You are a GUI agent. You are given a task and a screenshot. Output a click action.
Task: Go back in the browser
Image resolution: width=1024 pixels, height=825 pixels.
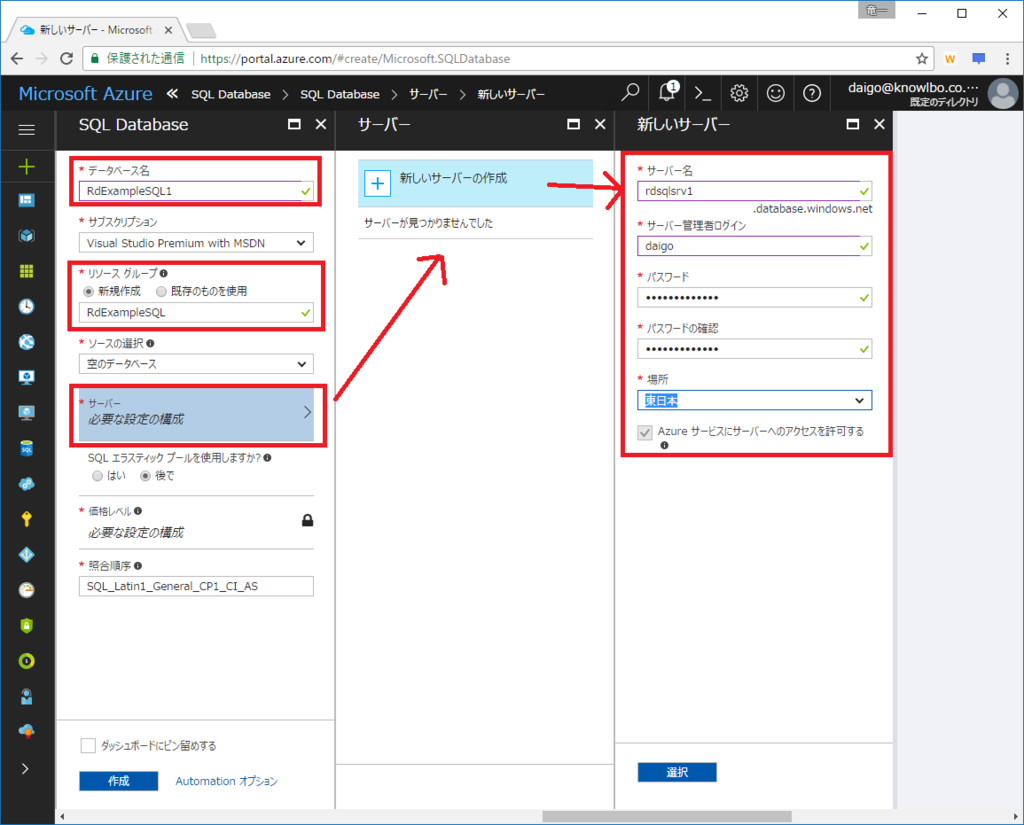[17, 59]
